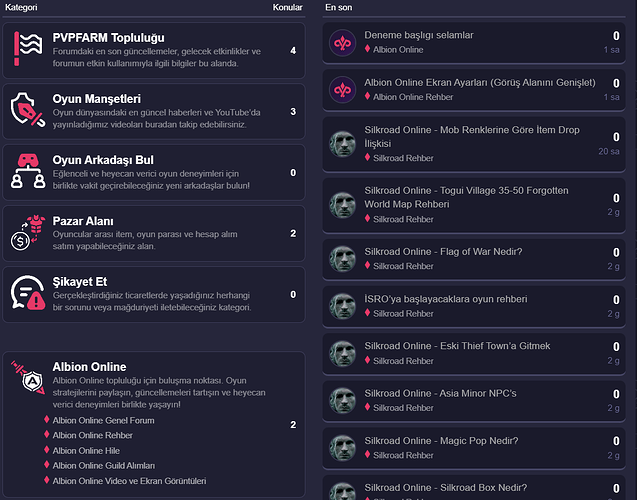Image resolution: width=637 pixels, height=500 pixels.
Task: Open the PVPFARM Topluluğu category
Action: click(108, 38)
